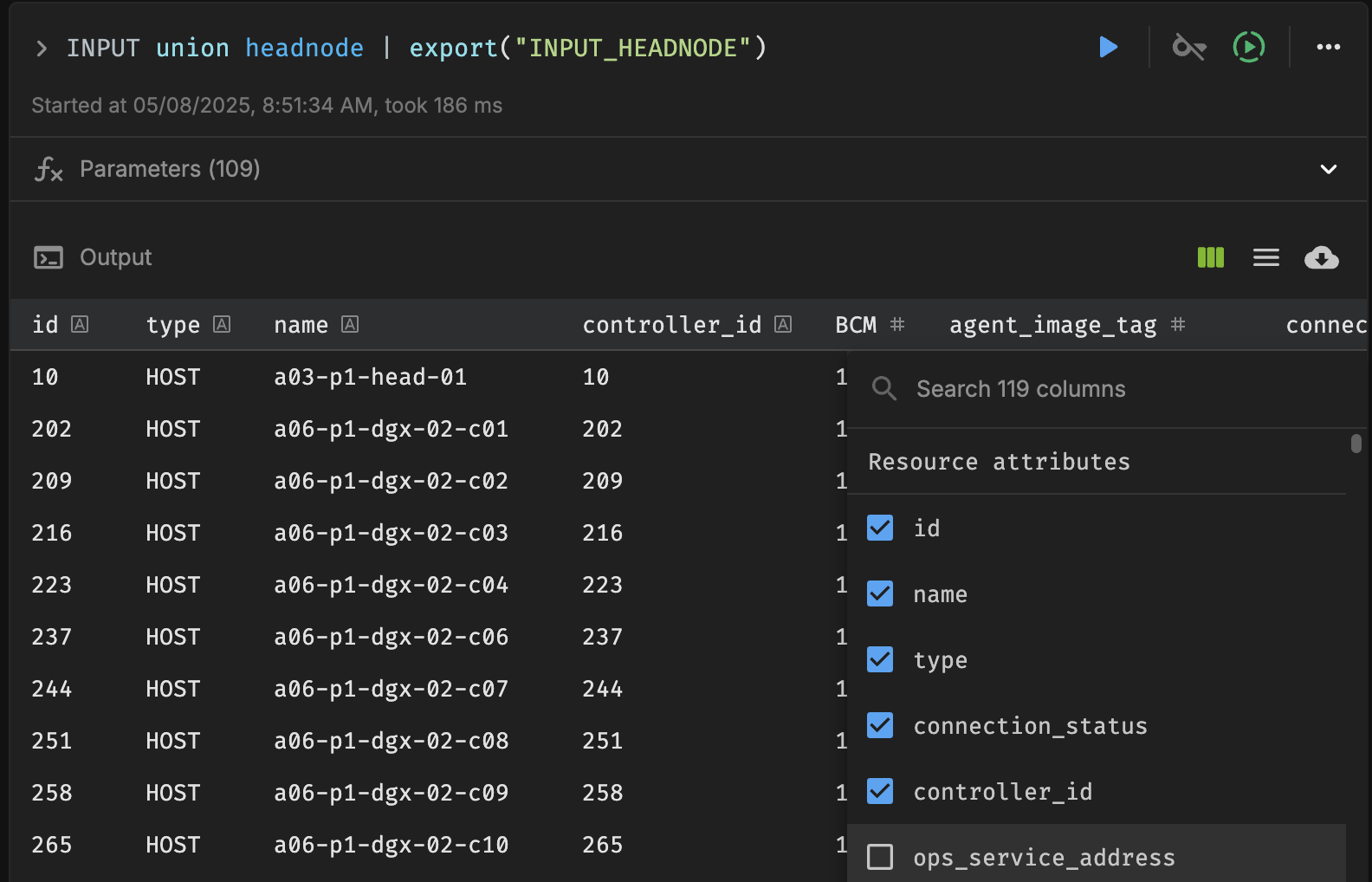Image resolution: width=1372 pixels, height=882 pixels.
Task: Click the controller_id cell with value 237
Action: 603,637
